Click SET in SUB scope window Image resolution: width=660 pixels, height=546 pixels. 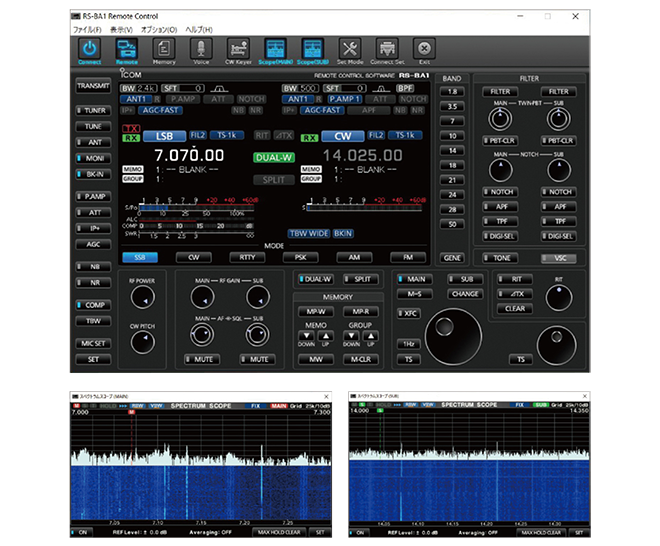[x=579, y=533]
